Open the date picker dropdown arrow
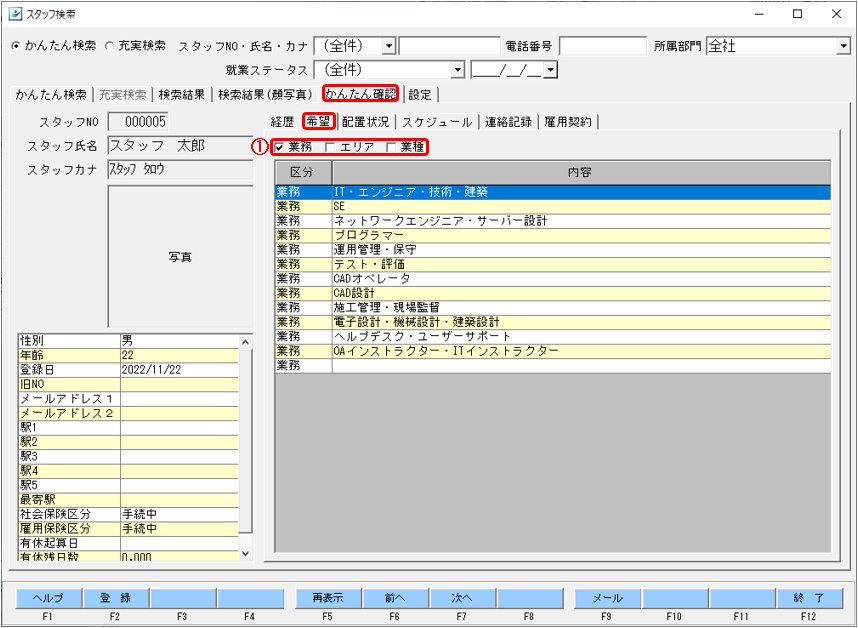 (550, 70)
